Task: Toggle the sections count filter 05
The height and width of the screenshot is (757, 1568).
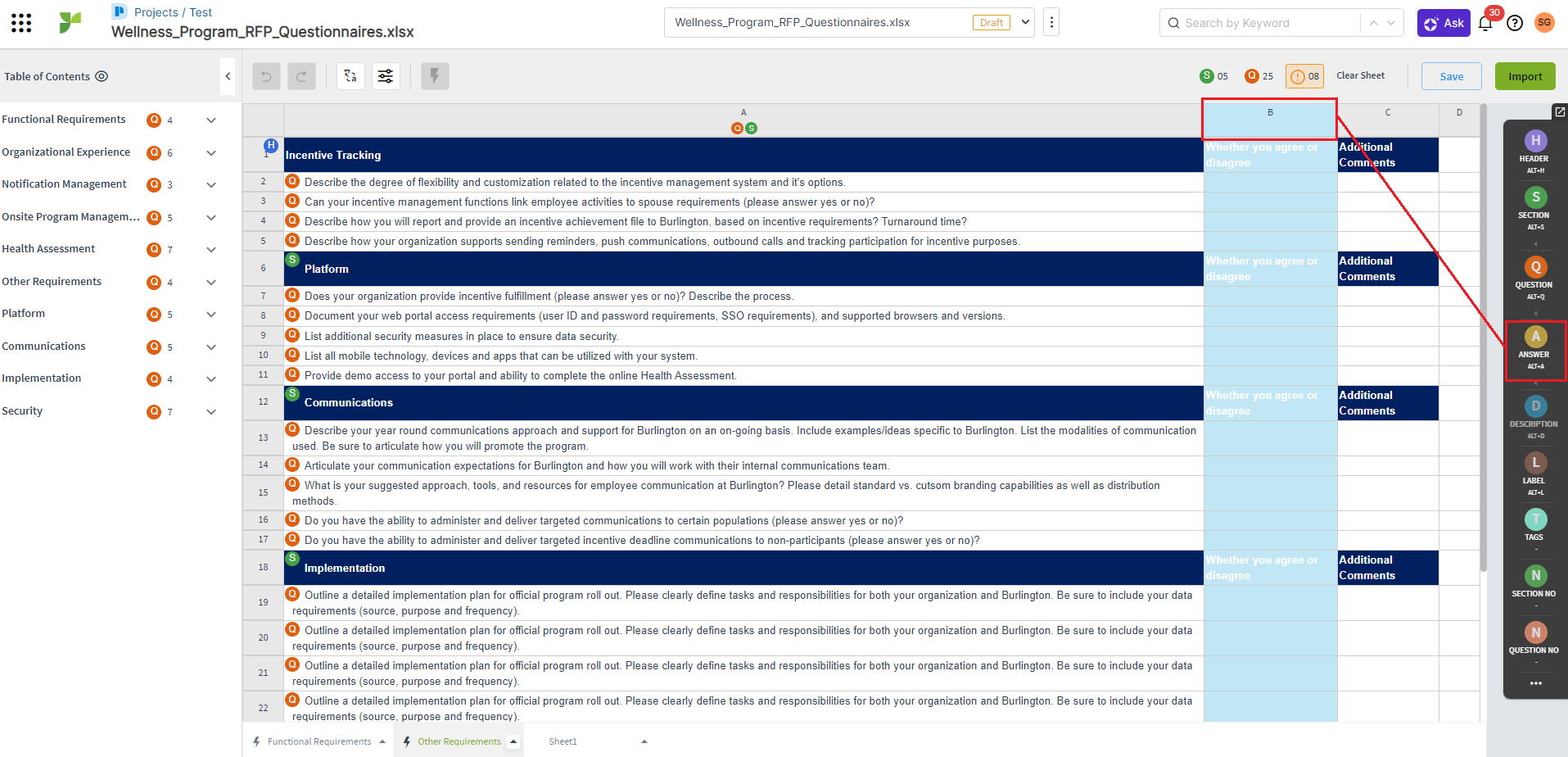Action: coord(1213,76)
